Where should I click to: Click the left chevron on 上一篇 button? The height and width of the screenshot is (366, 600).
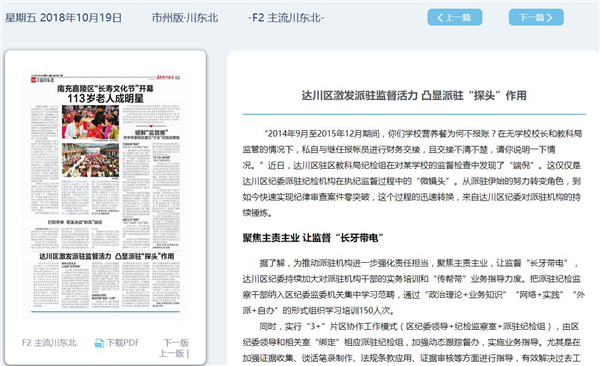[x=440, y=18]
